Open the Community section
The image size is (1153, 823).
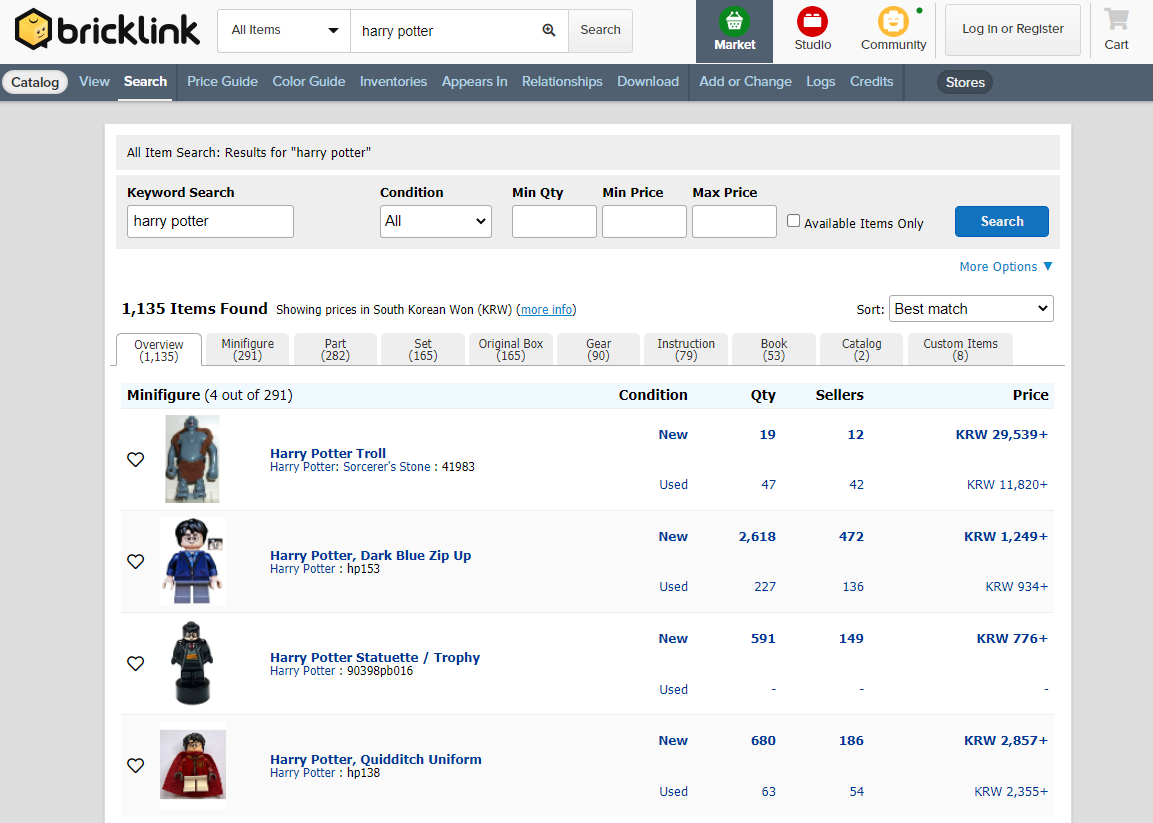pos(893,31)
